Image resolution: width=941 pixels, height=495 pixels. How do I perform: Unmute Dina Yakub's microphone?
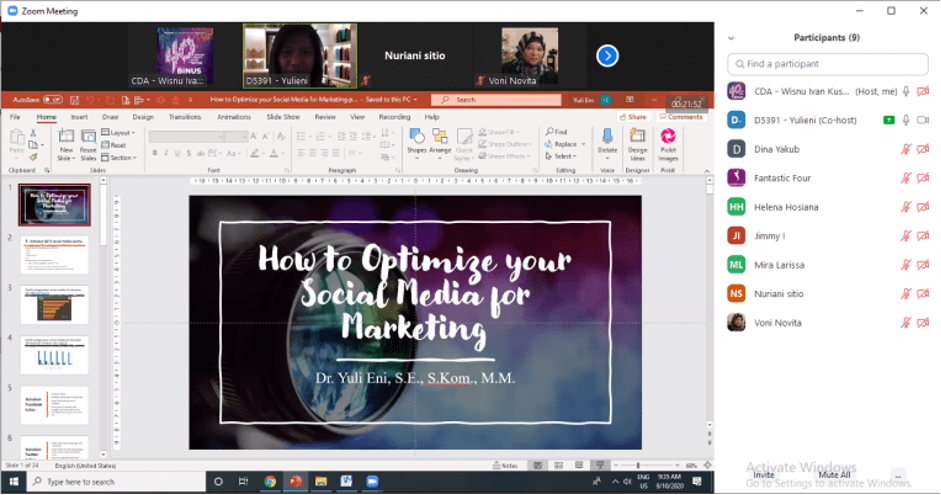click(x=906, y=149)
